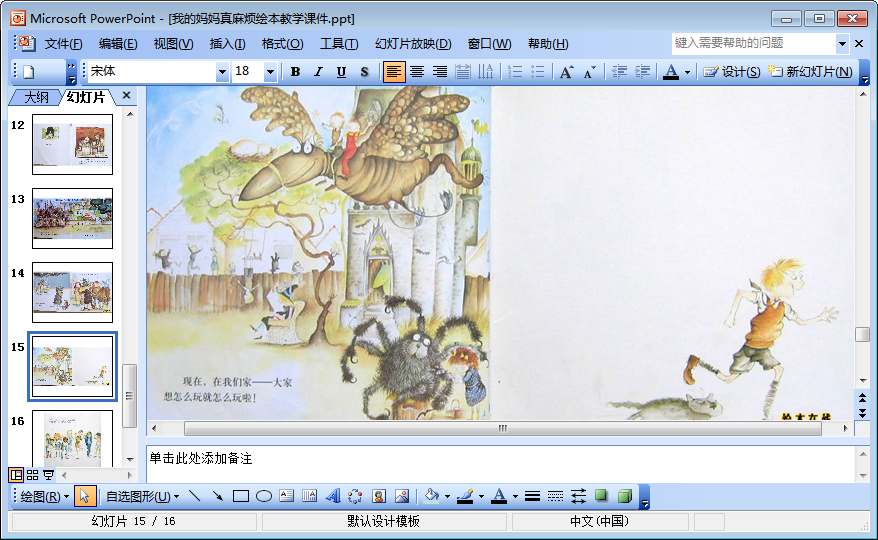Apply fill color with paint bucket
878x540 pixels.
pos(431,496)
